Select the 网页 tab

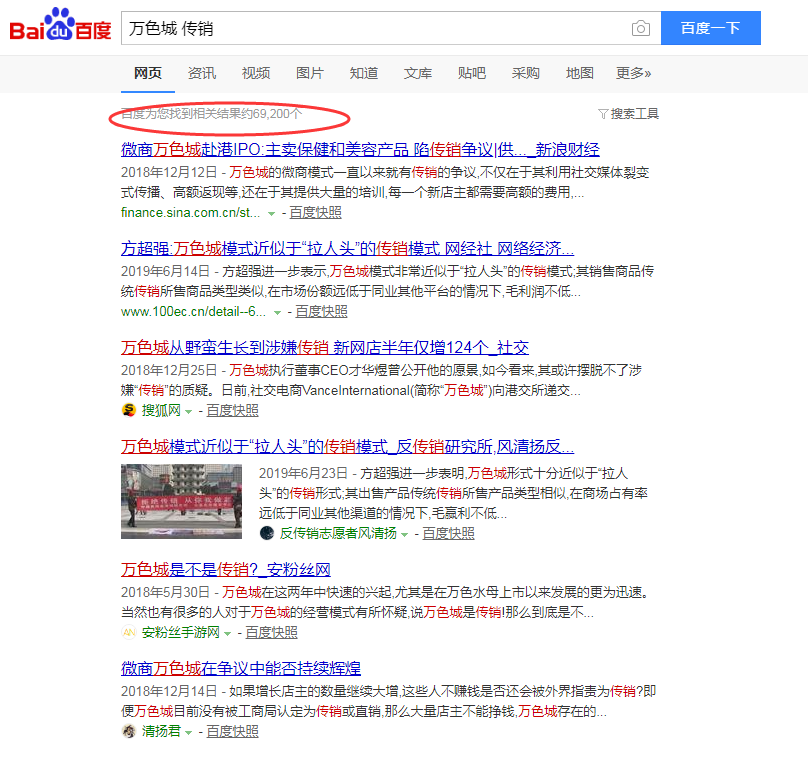[148, 73]
